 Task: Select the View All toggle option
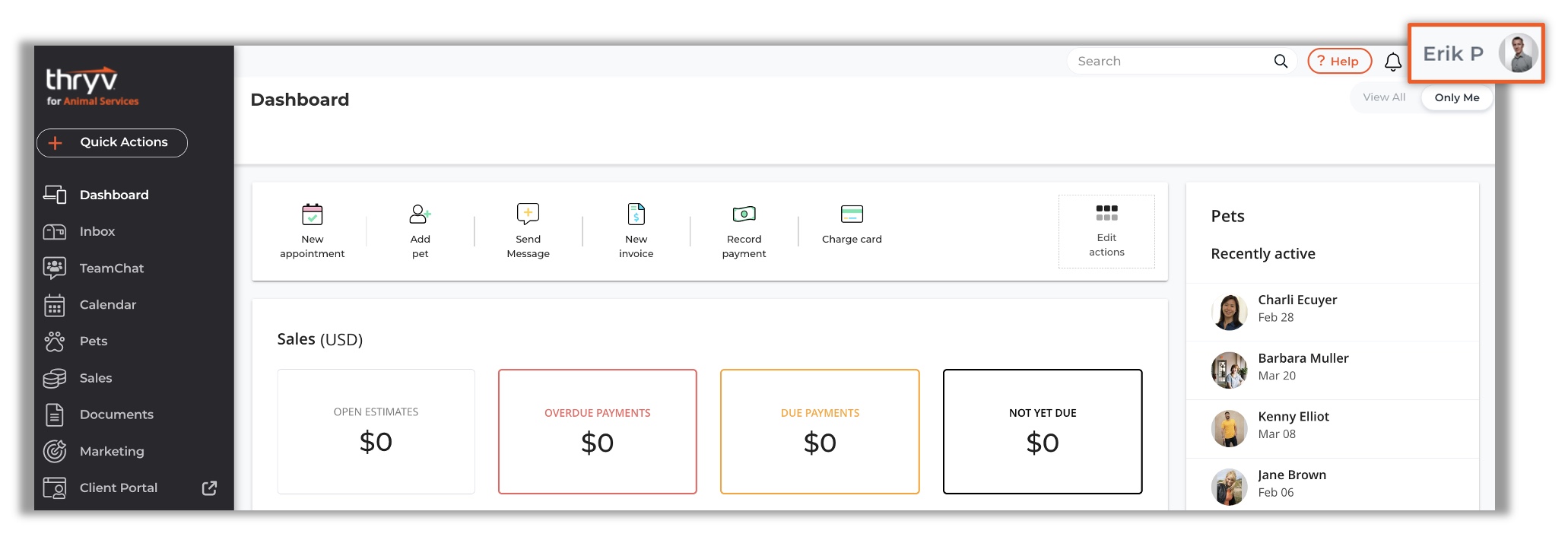1384,97
